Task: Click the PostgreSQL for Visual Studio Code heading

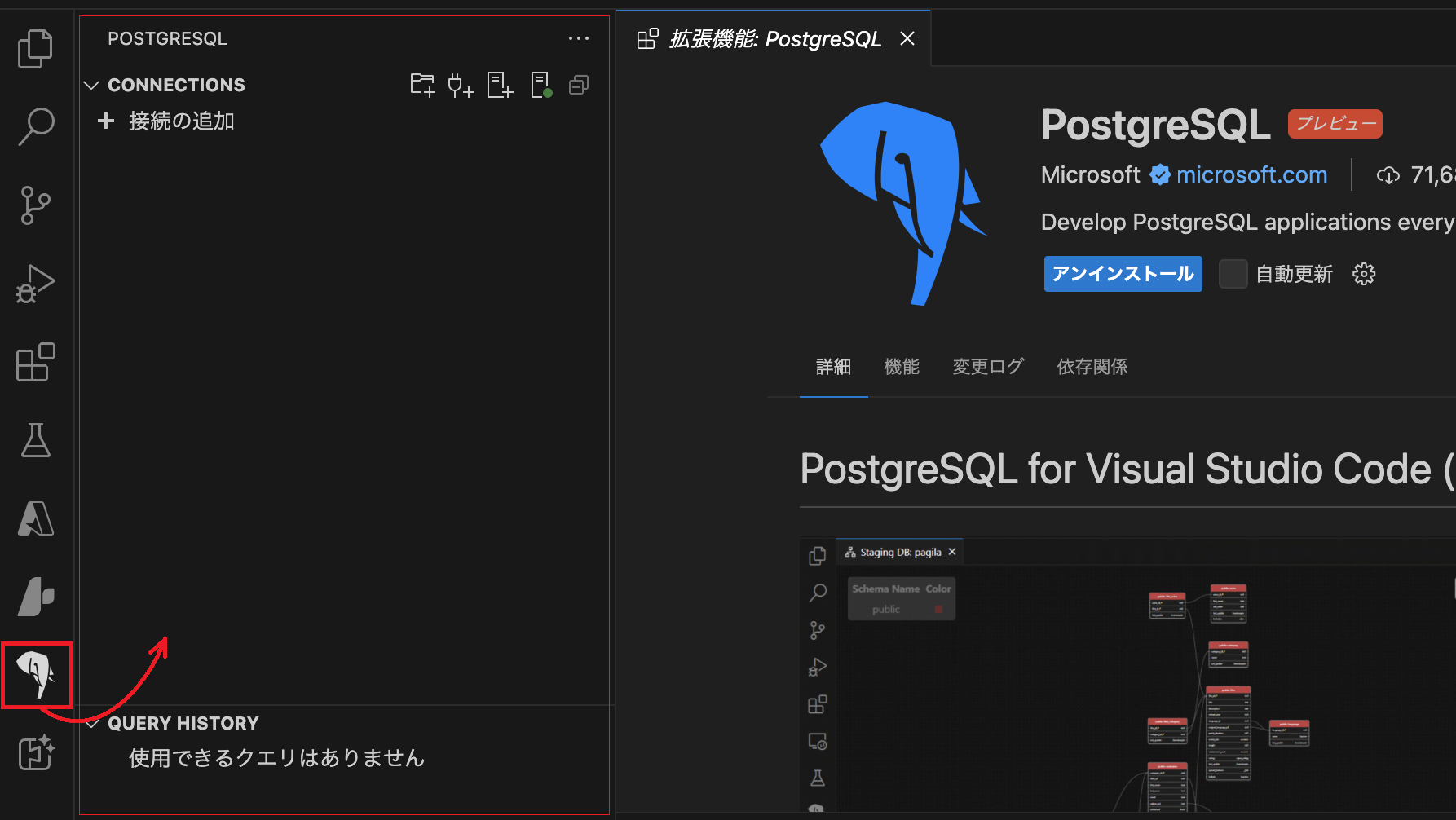Action: coord(1127,469)
